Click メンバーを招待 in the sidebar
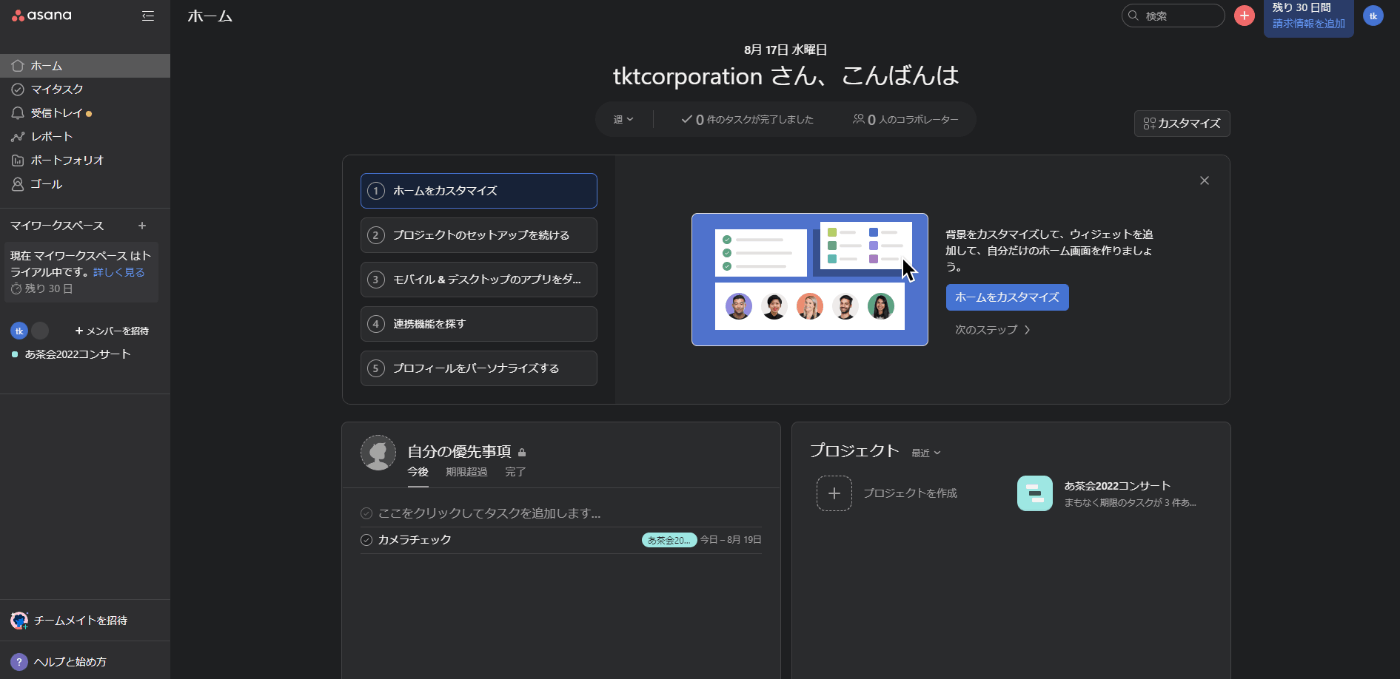The image size is (1400, 679). (112, 331)
